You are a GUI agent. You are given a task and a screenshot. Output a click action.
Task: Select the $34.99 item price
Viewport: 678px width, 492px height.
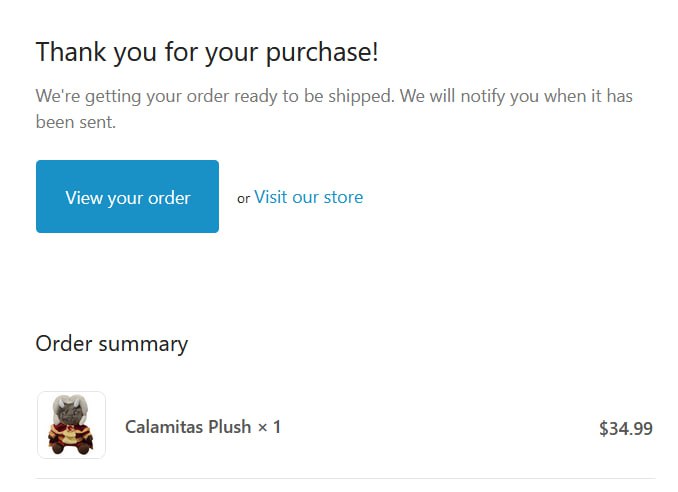point(626,428)
